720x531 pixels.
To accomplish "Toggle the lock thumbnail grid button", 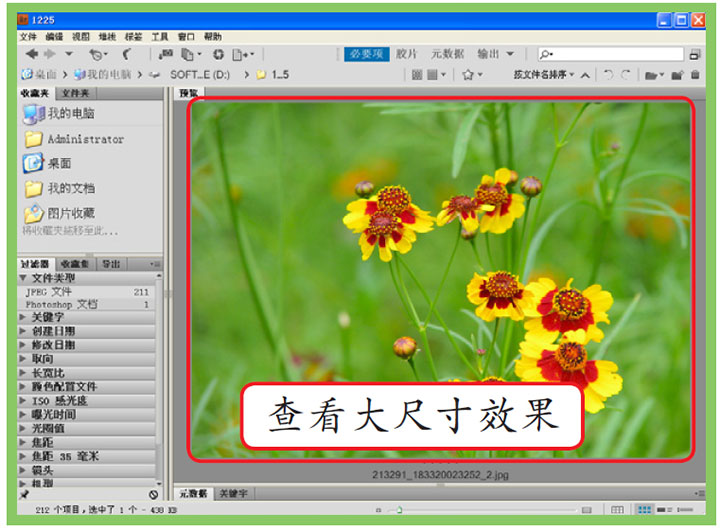I will pyautogui.click(x=617, y=510).
